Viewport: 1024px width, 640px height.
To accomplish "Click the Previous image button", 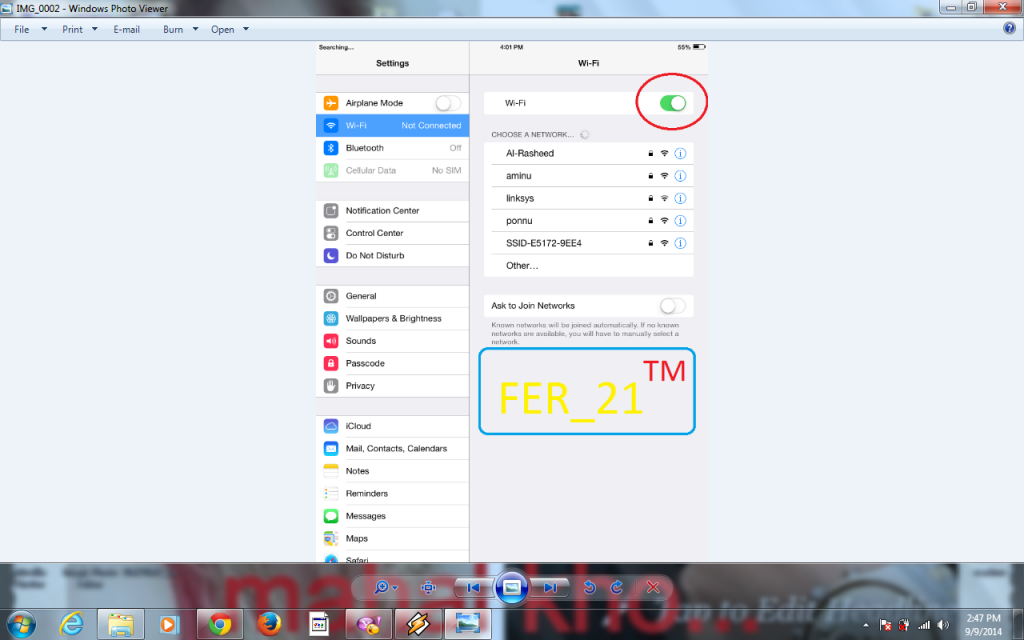I will point(474,588).
